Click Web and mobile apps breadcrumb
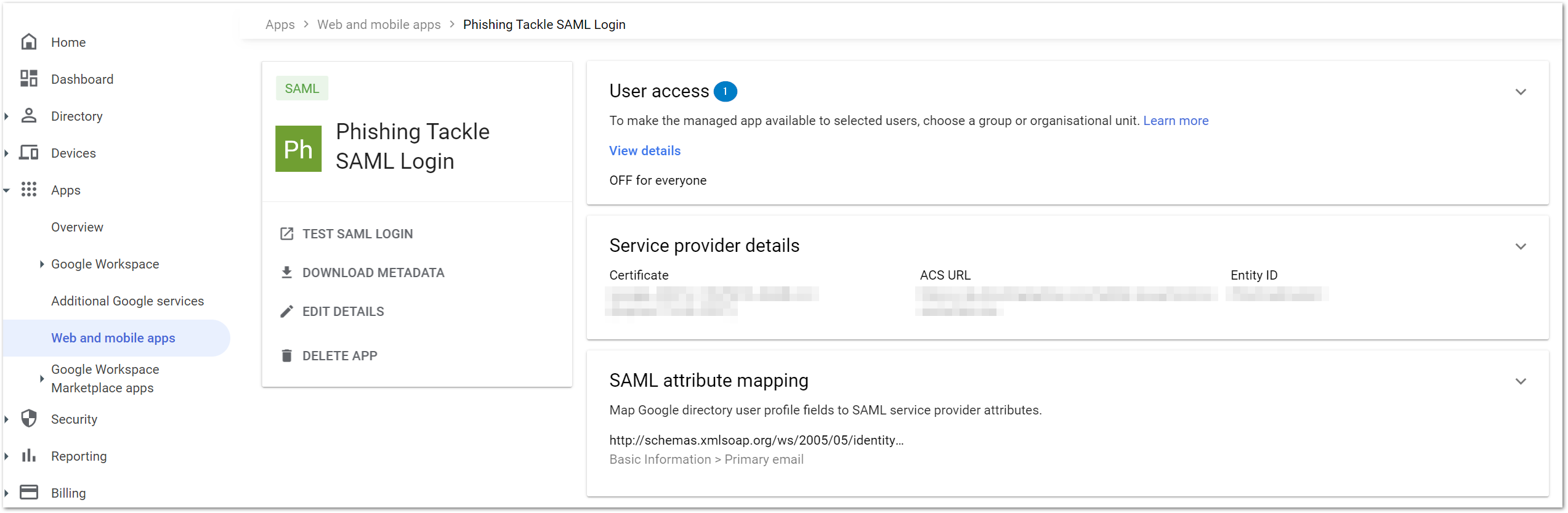 point(379,25)
